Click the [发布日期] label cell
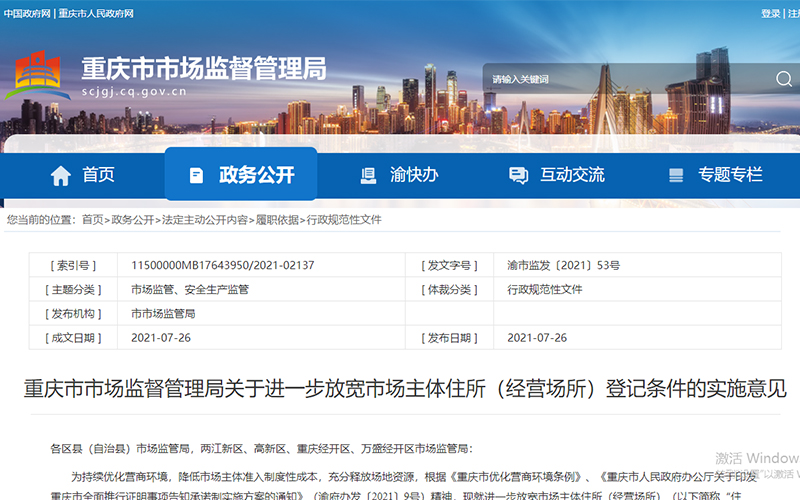Screen dimensions: 800x500 click(449, 338)
